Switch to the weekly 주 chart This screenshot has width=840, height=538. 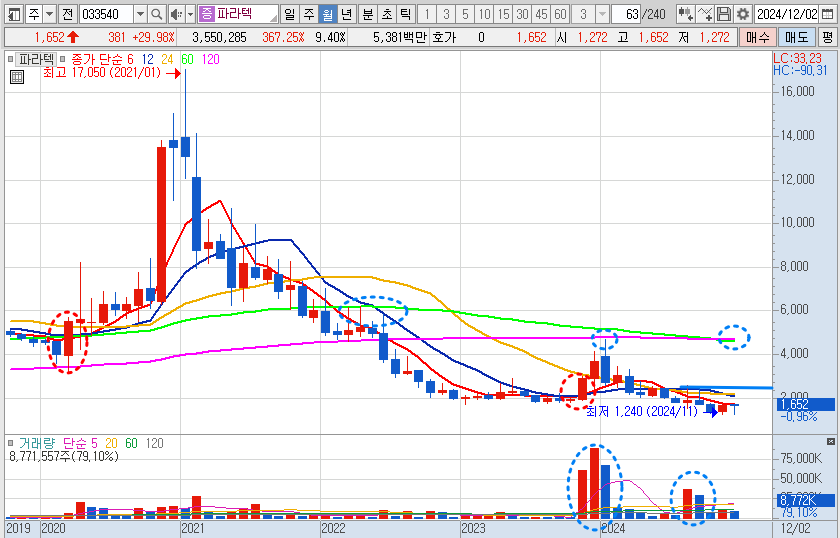point(309,14)
